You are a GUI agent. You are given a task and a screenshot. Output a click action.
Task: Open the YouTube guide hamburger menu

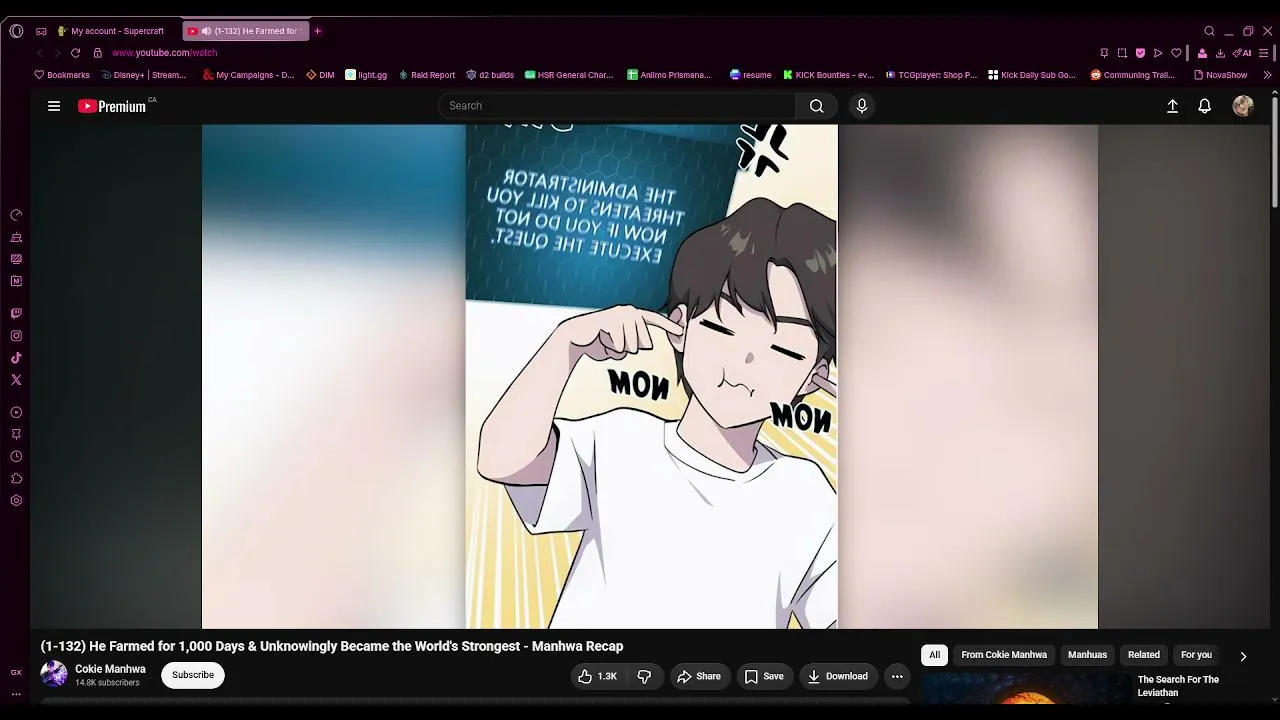pos(54,106)
